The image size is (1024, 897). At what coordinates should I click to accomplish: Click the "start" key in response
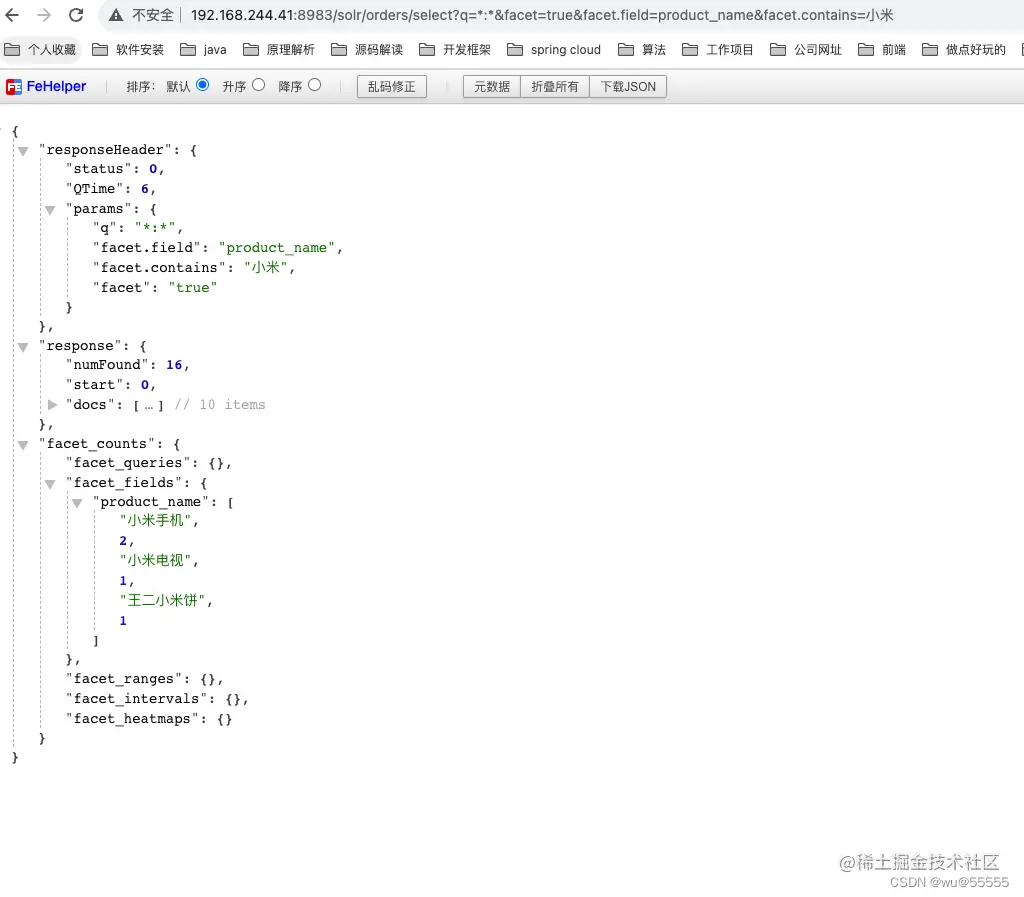[94, 385]
